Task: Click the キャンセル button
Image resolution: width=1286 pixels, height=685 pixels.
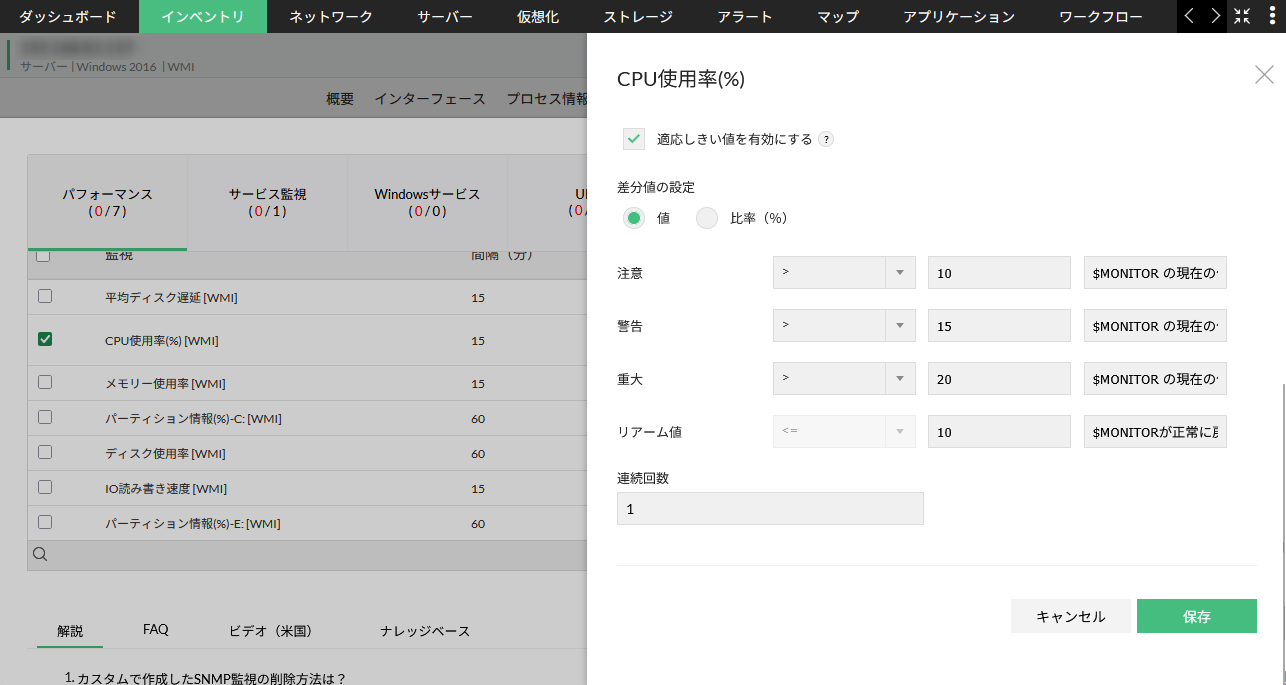Action: click(1070, 616)
